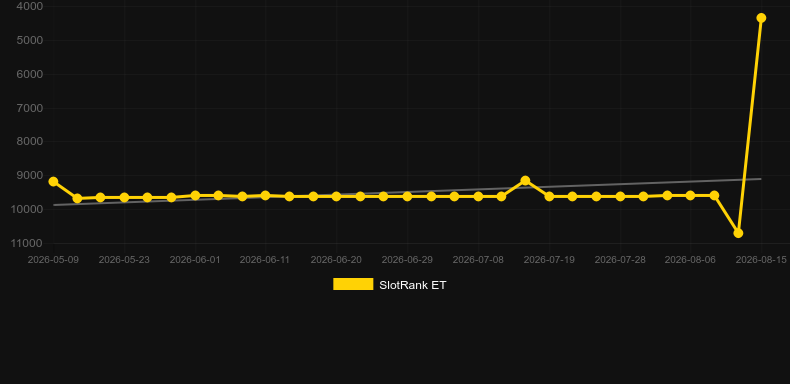The width and height of the screenshot is (790, 384).
Task: Click the 2026-07-28 date axis label
Action: tap(620, 260)
